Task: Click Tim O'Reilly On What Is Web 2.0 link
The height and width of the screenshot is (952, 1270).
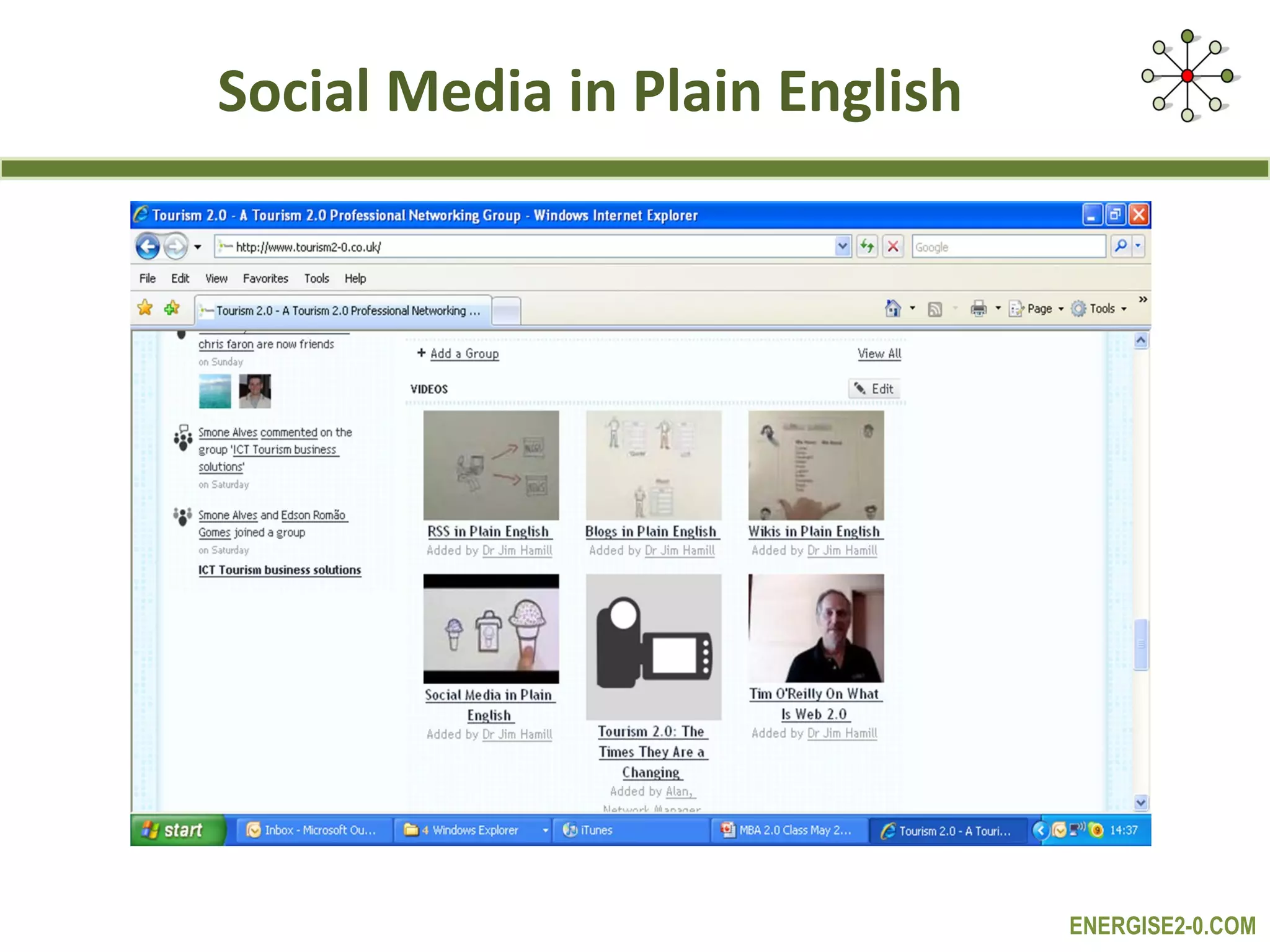Action: (814, 703)
